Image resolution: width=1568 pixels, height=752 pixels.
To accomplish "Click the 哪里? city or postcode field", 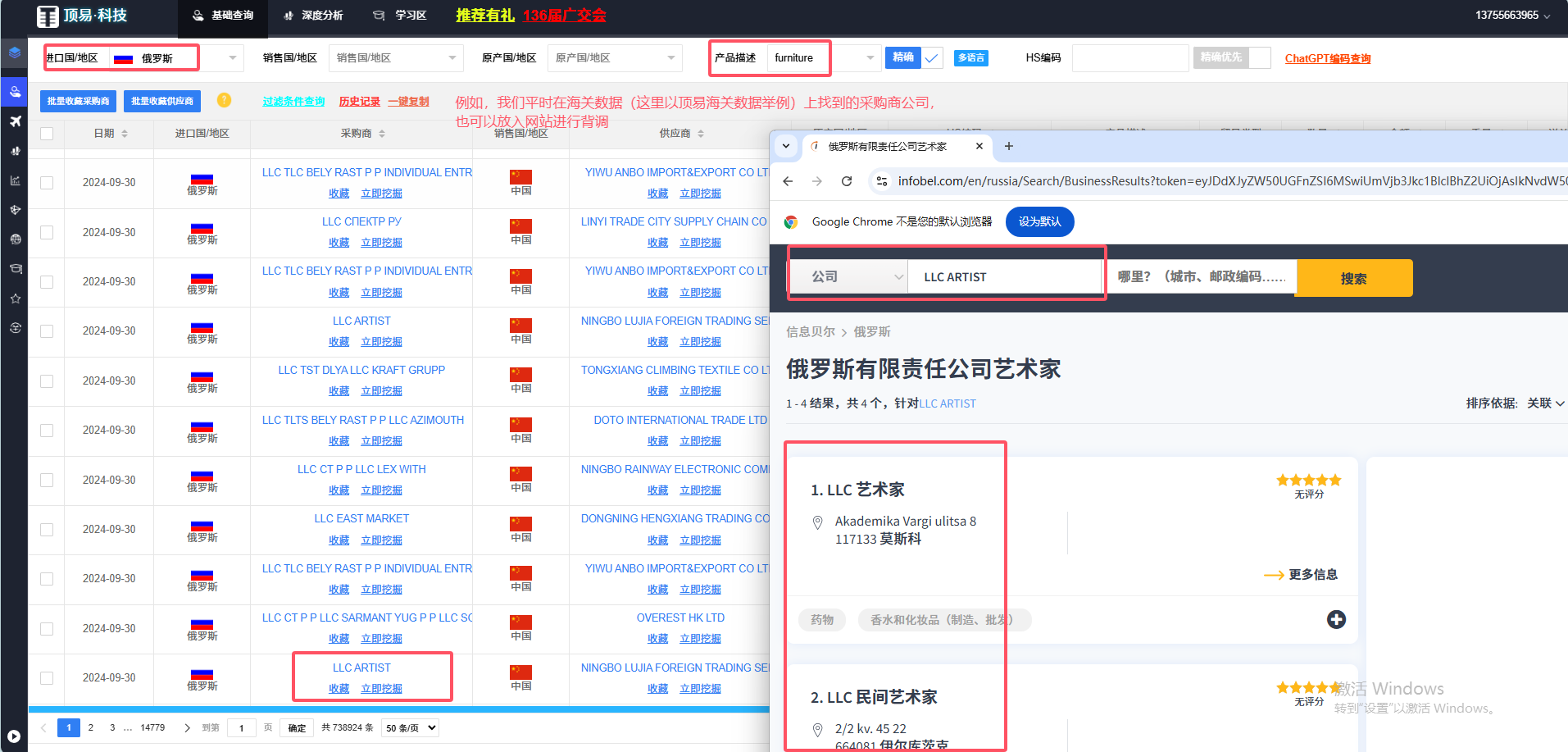I will coord(1202,277).
